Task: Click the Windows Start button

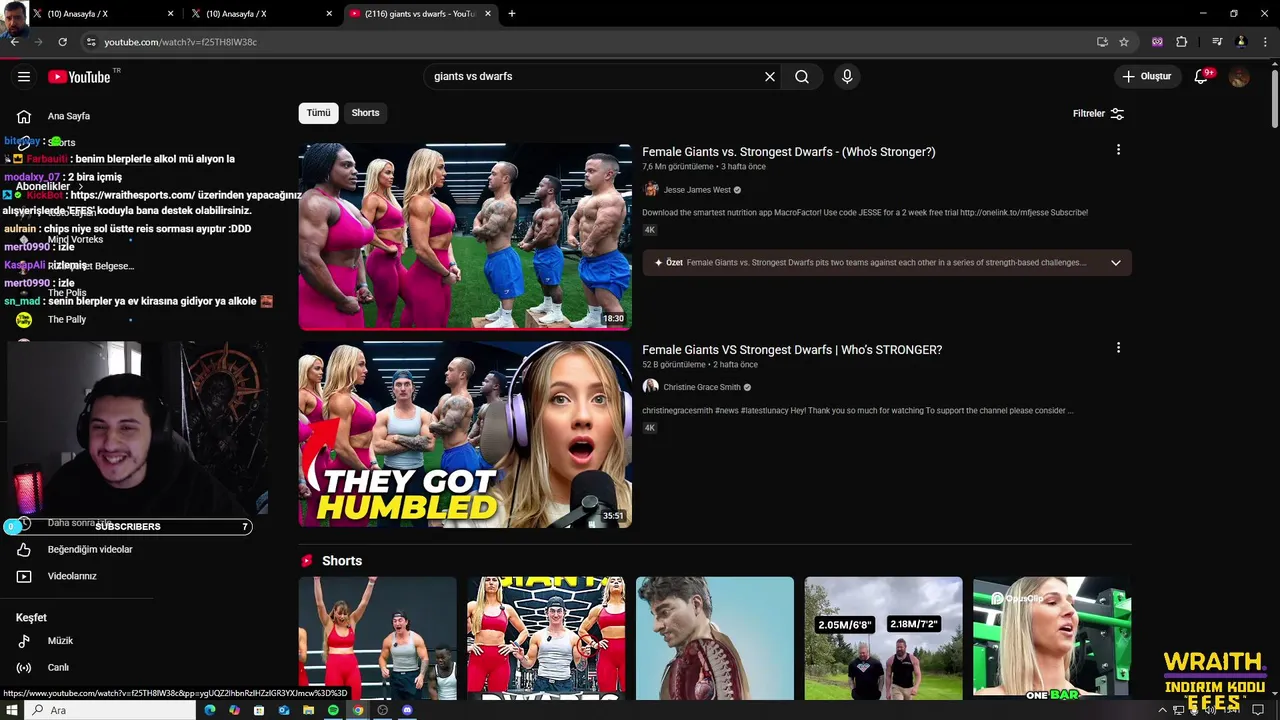Action: click(x=12, y=710)
